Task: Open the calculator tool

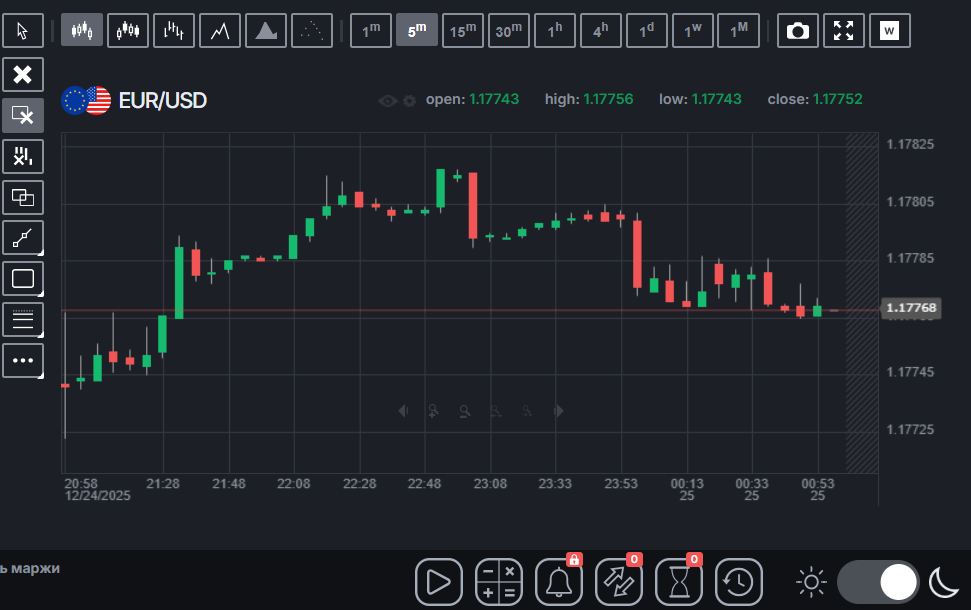Action: [x=499, y=582]
